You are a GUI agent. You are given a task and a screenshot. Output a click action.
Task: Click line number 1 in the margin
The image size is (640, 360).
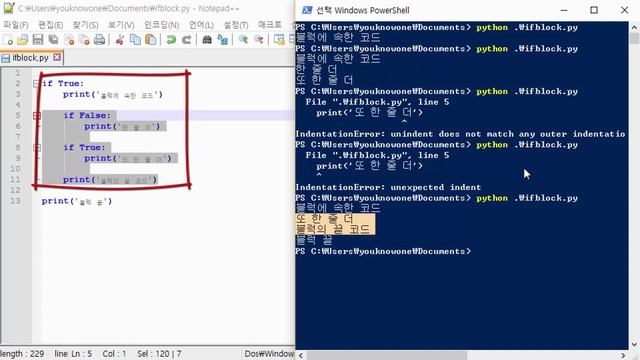click(18, 73)
